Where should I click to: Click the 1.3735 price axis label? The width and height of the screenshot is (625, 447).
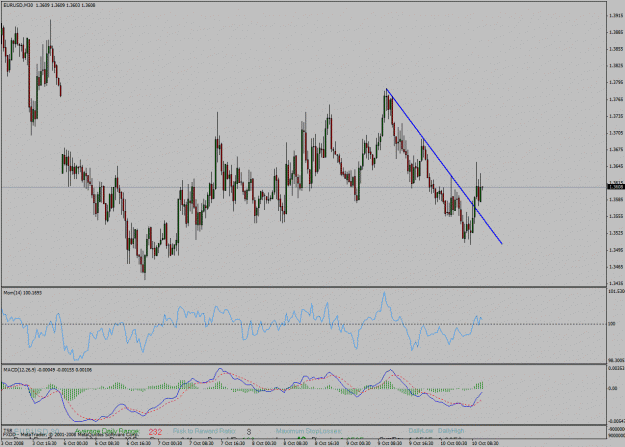pos(616,116)
